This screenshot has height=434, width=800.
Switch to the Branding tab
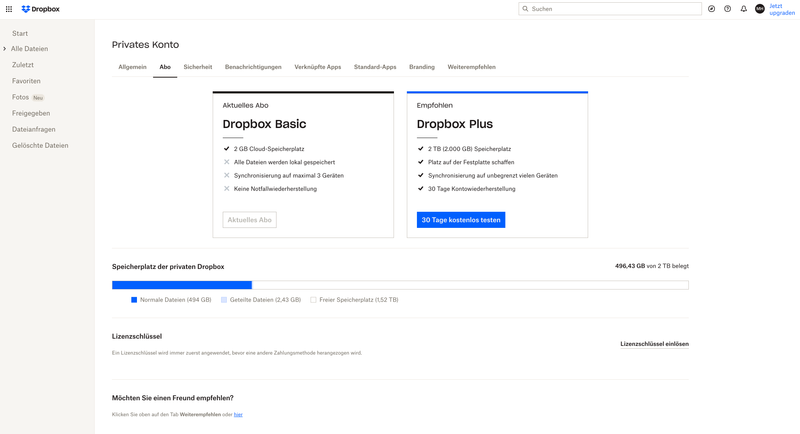click(x=422, y=67)
